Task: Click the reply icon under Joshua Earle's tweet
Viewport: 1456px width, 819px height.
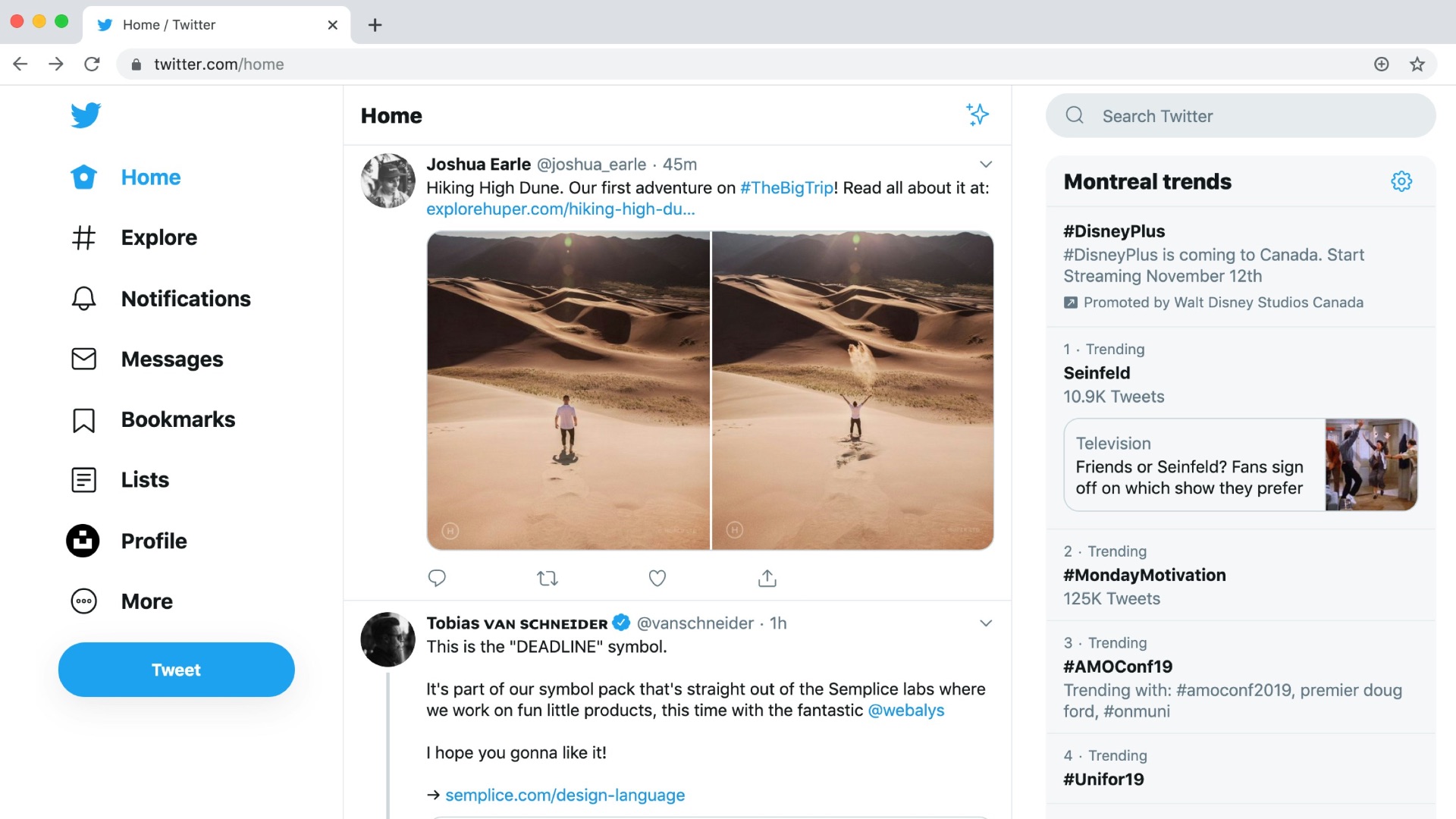Action: [437, 579]
